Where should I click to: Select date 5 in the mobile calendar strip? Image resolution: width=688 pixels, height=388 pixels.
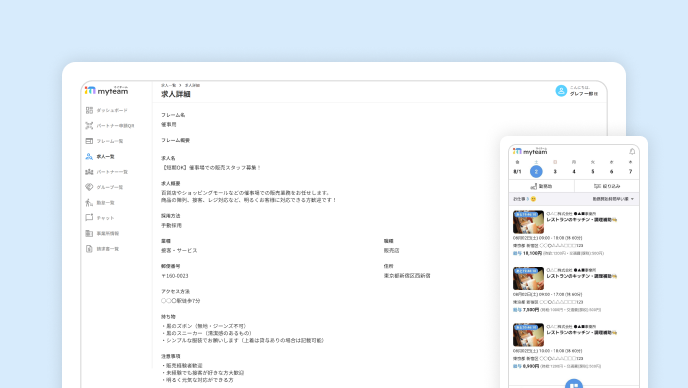click(593, 172)
